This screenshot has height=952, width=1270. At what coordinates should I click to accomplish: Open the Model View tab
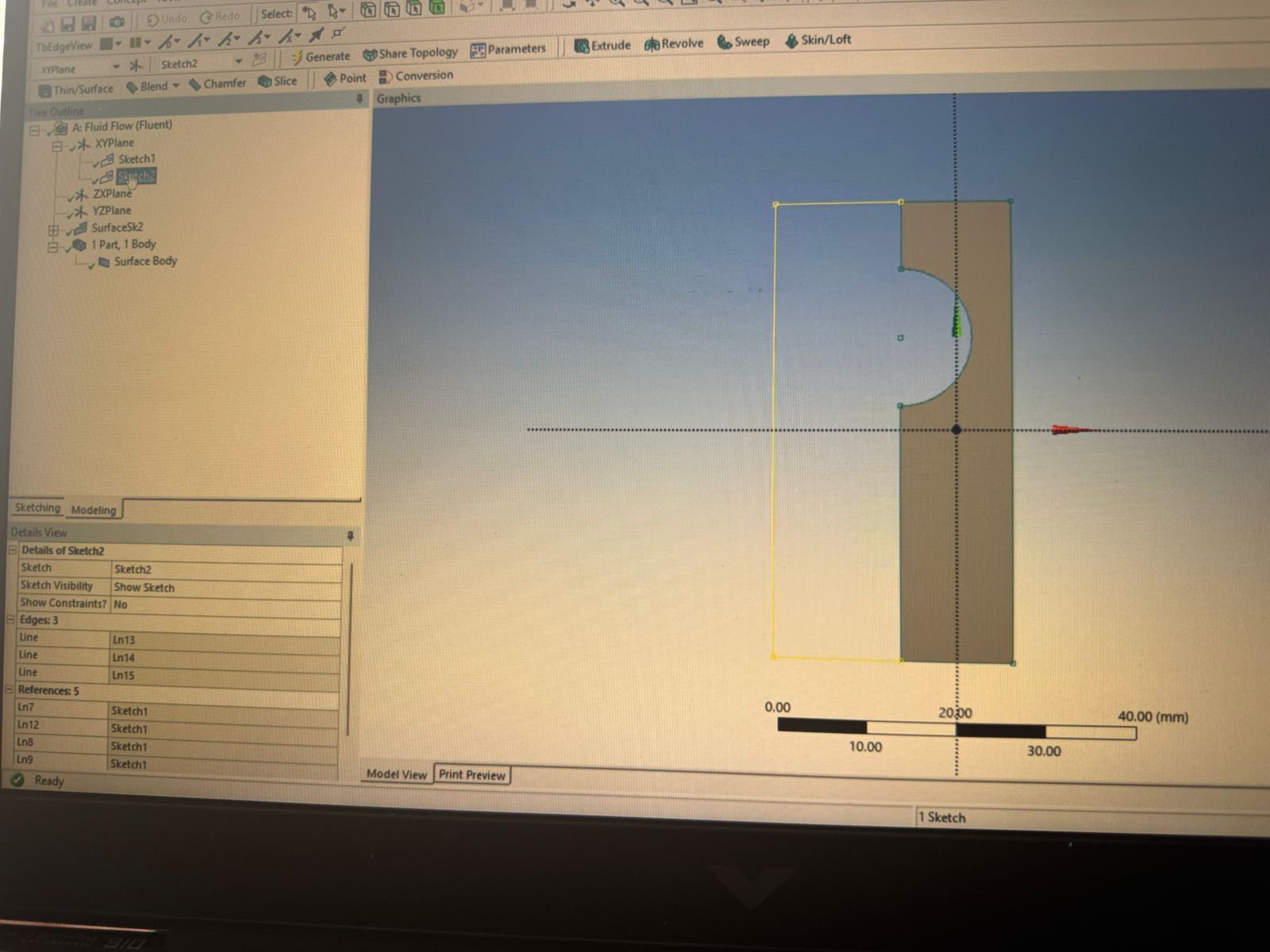396,773
